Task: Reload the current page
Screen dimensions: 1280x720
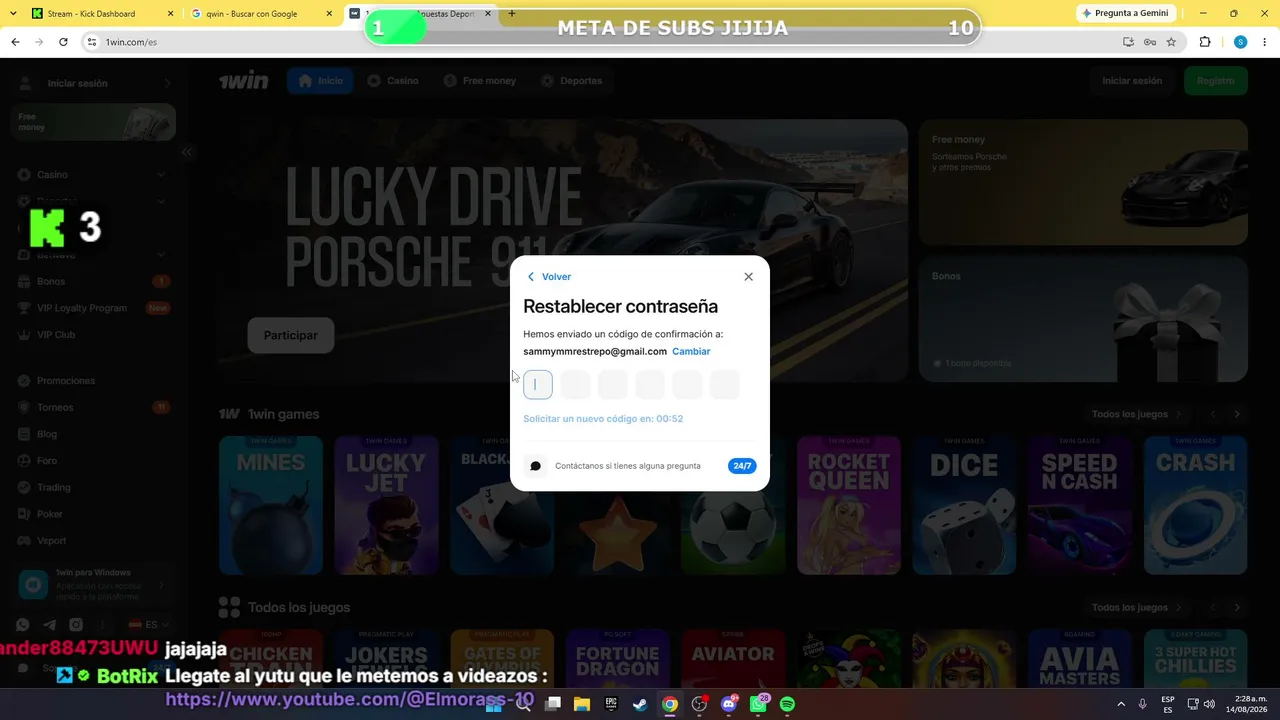Action: click(63, 42)
